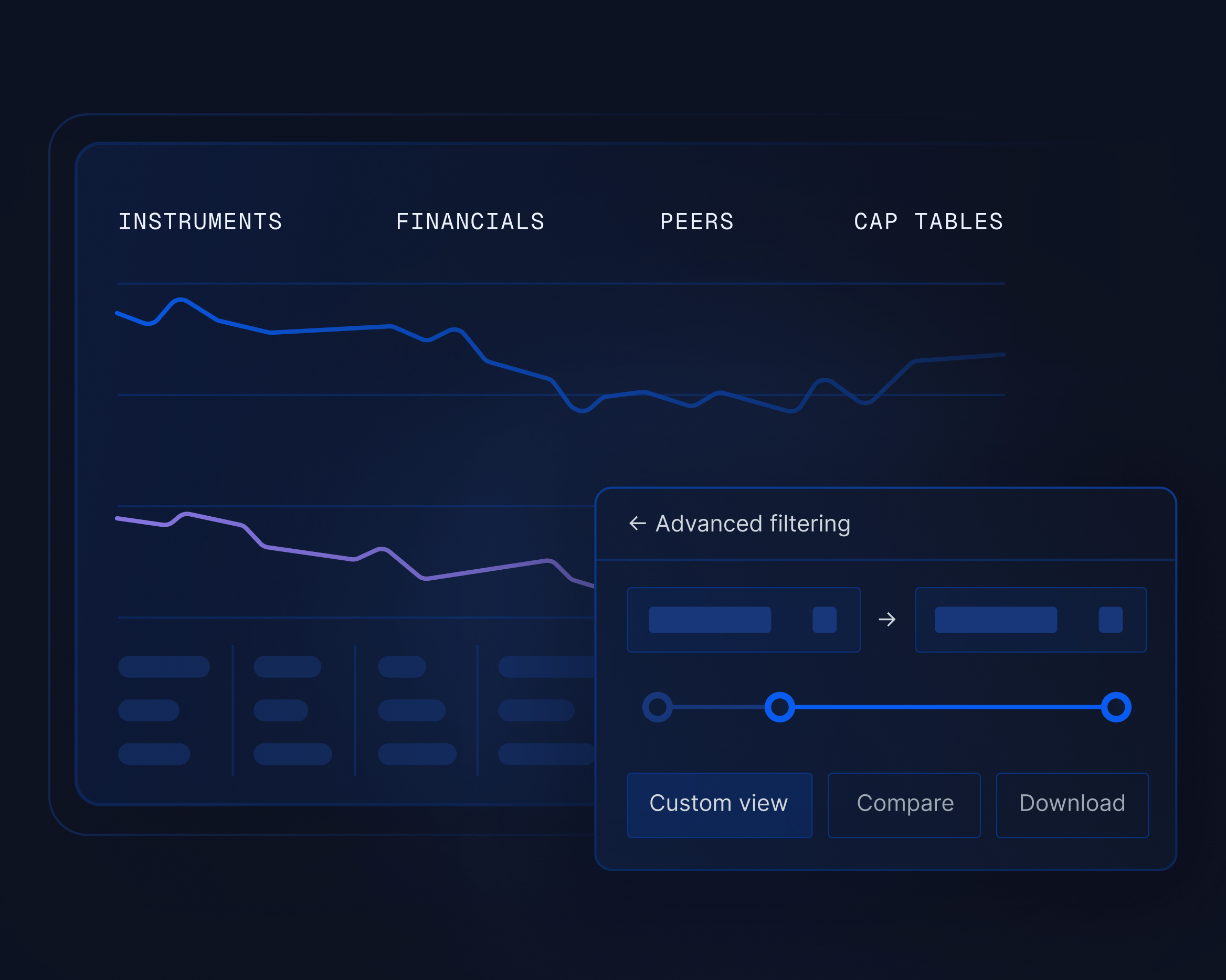Select the PEERS tab
Image resolution: width=1226 pixels, height=980 pixels.
click(x=696, y=222)
